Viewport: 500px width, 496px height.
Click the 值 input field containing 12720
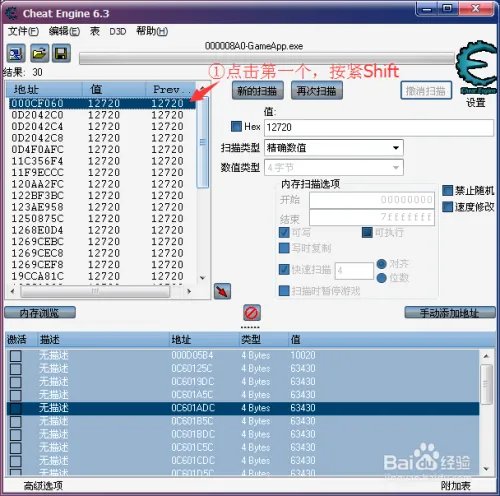tap(379, 127)
